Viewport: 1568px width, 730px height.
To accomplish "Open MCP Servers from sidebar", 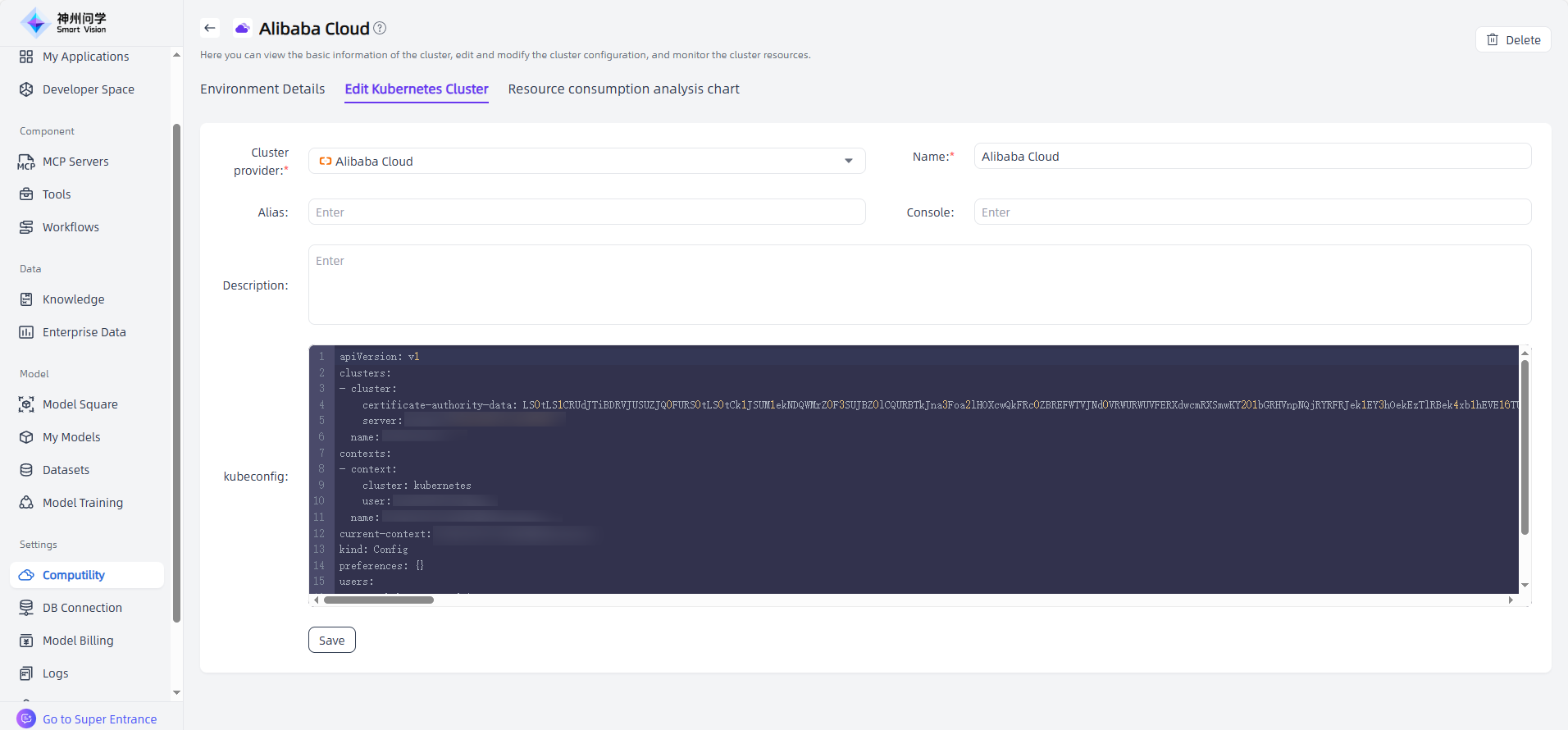I will pyautogui.click(x=75, y=162).
